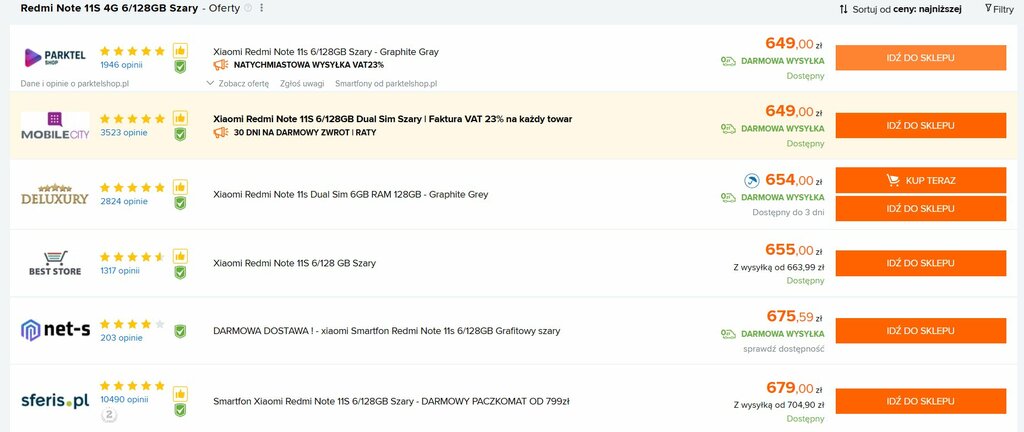Open the three-dot menu next to Oferty

(x=262, y=8)
